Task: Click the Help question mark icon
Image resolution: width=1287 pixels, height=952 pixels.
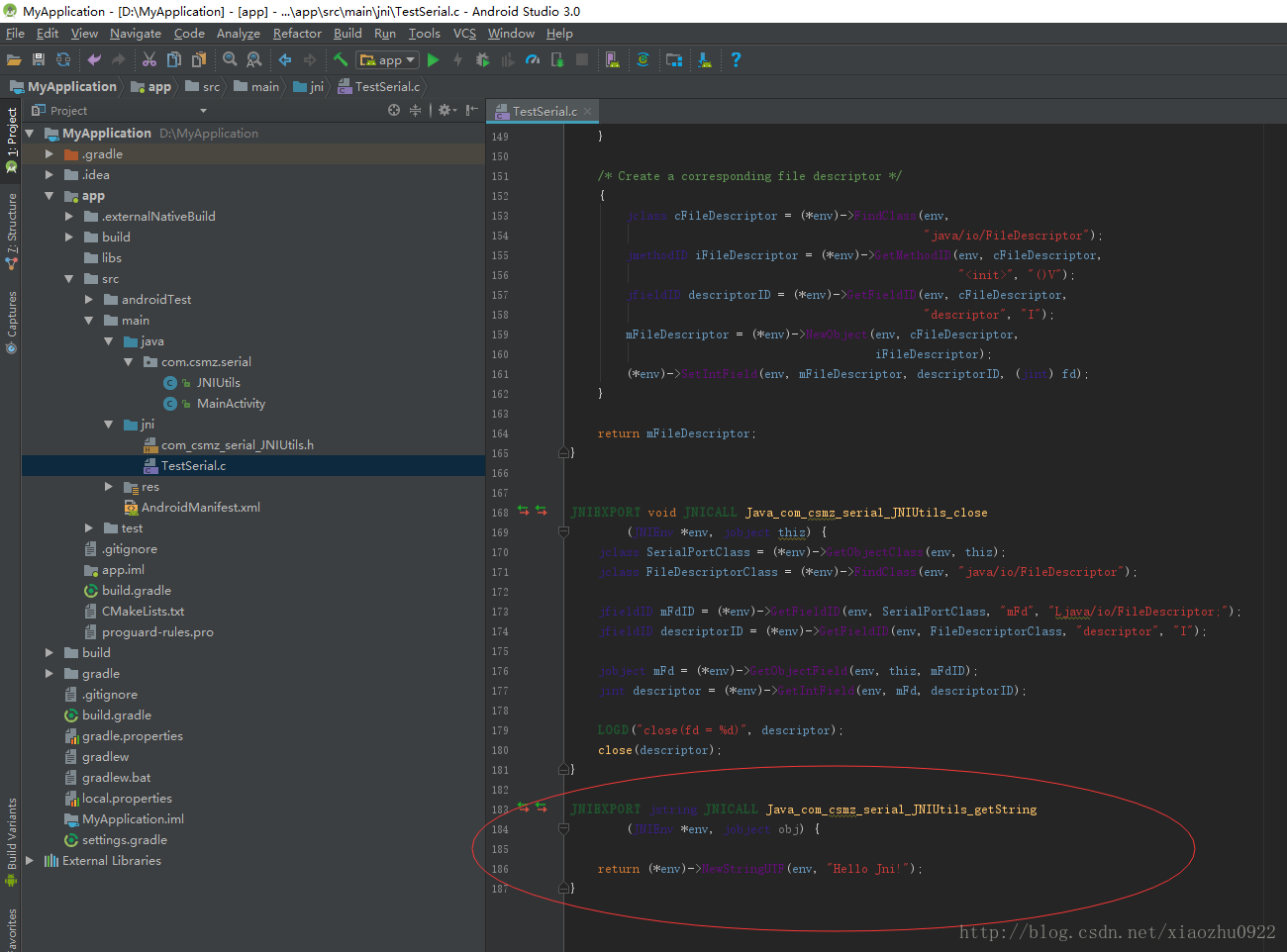Action: (736, 60)
